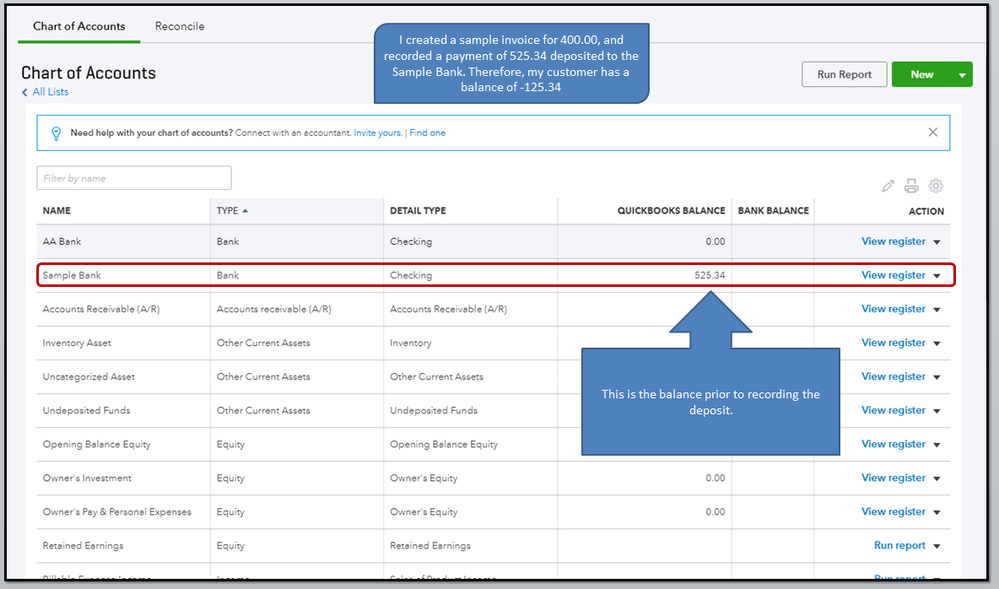
Task: Click the BANK BALANCE column header
Action: click(773, 211)
